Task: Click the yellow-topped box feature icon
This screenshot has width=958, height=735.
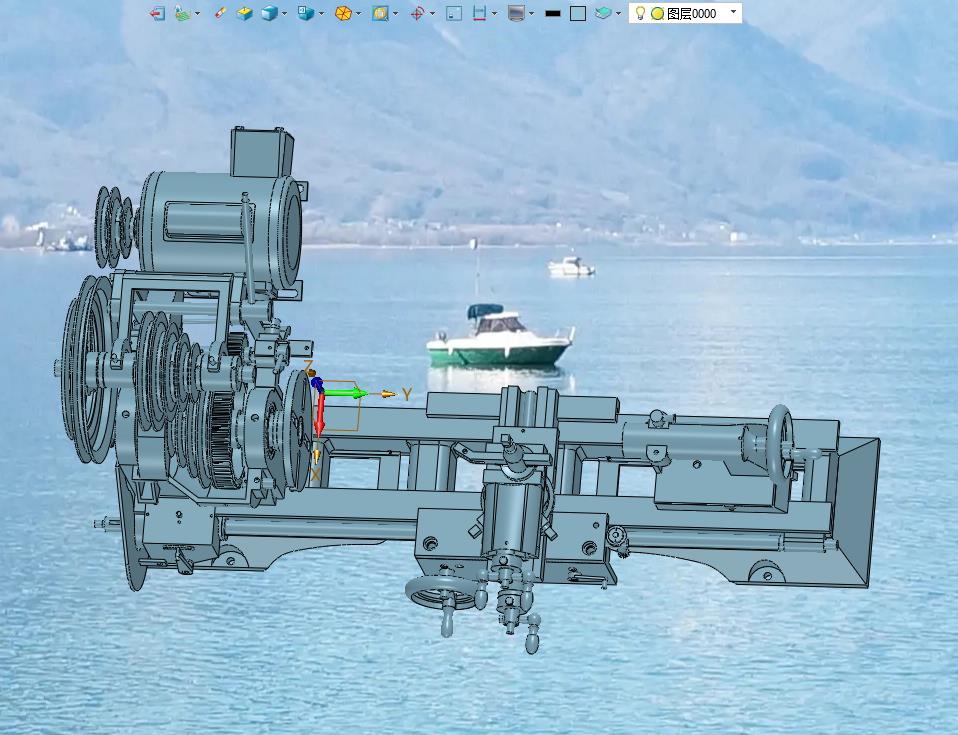Action: pos(245,13)
